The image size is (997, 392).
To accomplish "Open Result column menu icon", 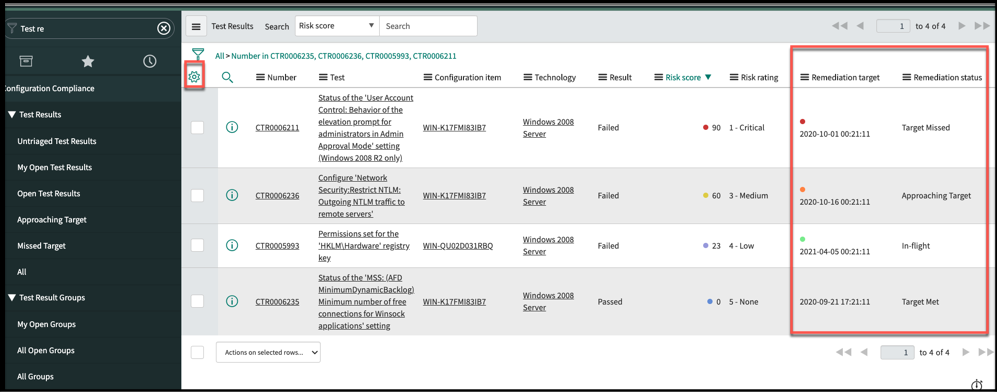I will (x=602, y=78).
